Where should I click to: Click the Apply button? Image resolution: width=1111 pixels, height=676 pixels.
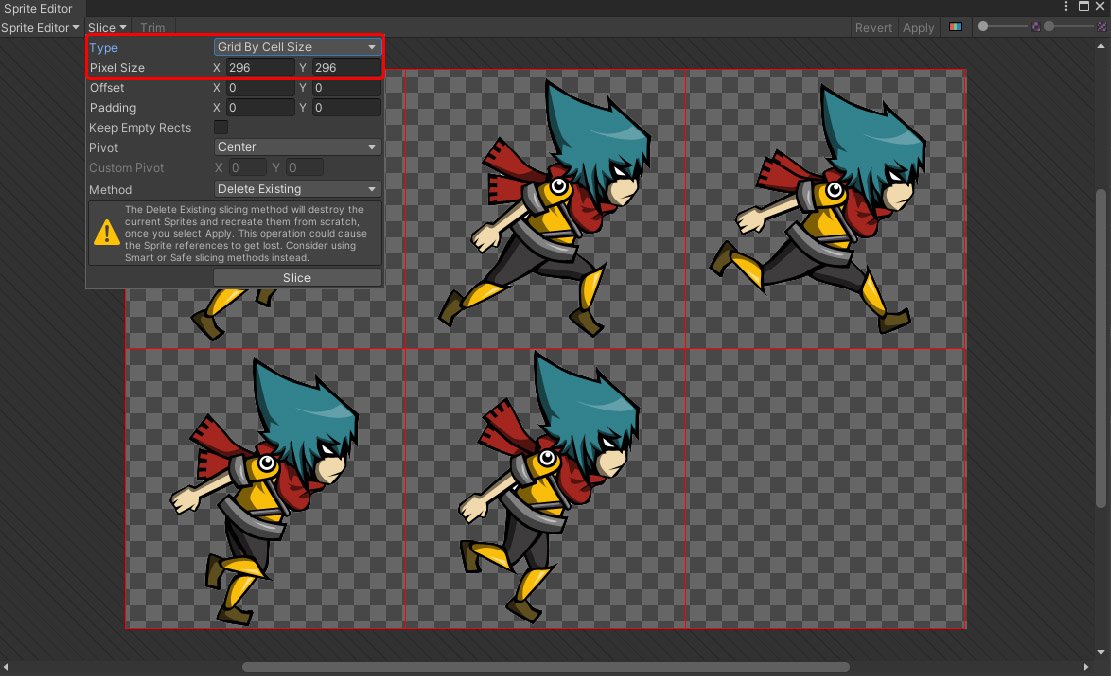click(x=918, y=28)
